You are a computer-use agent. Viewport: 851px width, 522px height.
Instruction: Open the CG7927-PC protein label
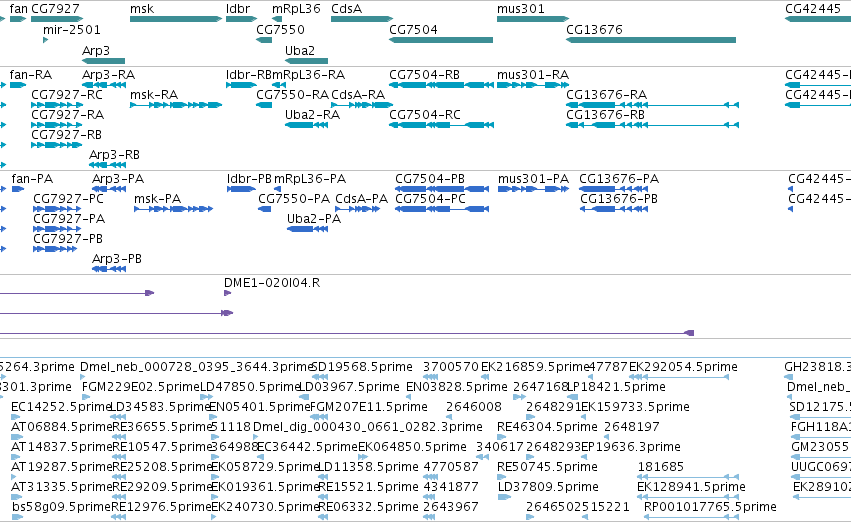click(68, 199)
